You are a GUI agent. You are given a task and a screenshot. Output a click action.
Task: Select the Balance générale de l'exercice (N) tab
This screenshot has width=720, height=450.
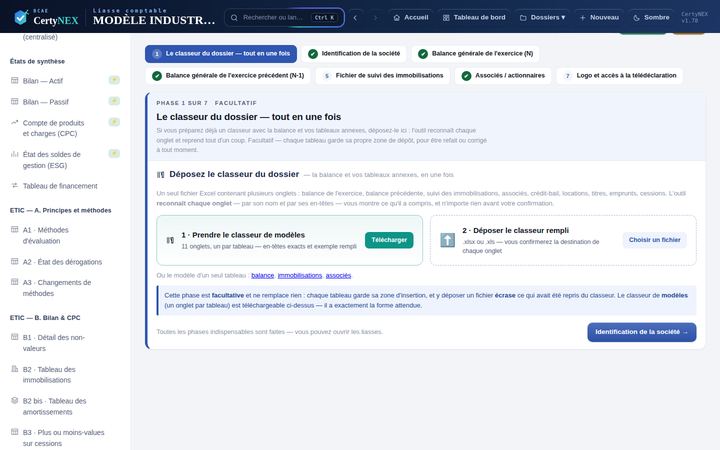pyautogui.click(x=476, y=54)
